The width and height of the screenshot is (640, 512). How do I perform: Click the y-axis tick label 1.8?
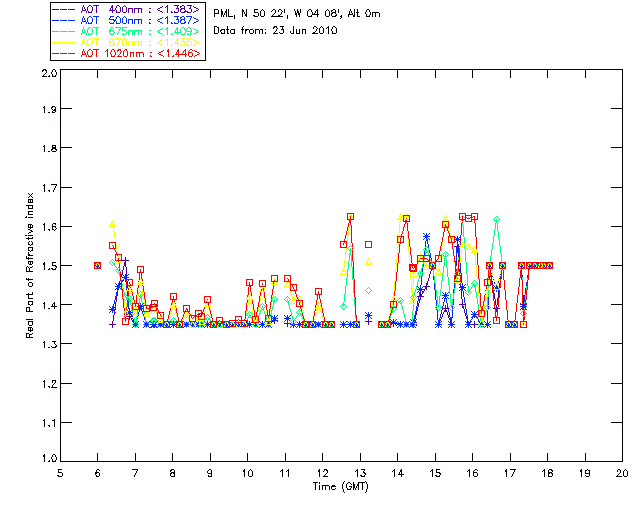pyautogui.click(x=49, y=148)
